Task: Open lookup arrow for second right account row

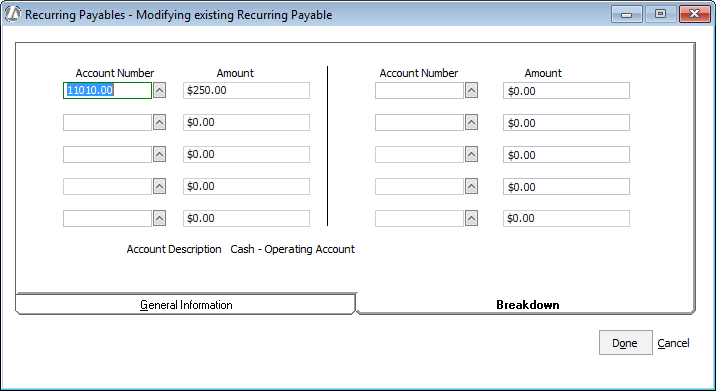Action: click(472, 122)
